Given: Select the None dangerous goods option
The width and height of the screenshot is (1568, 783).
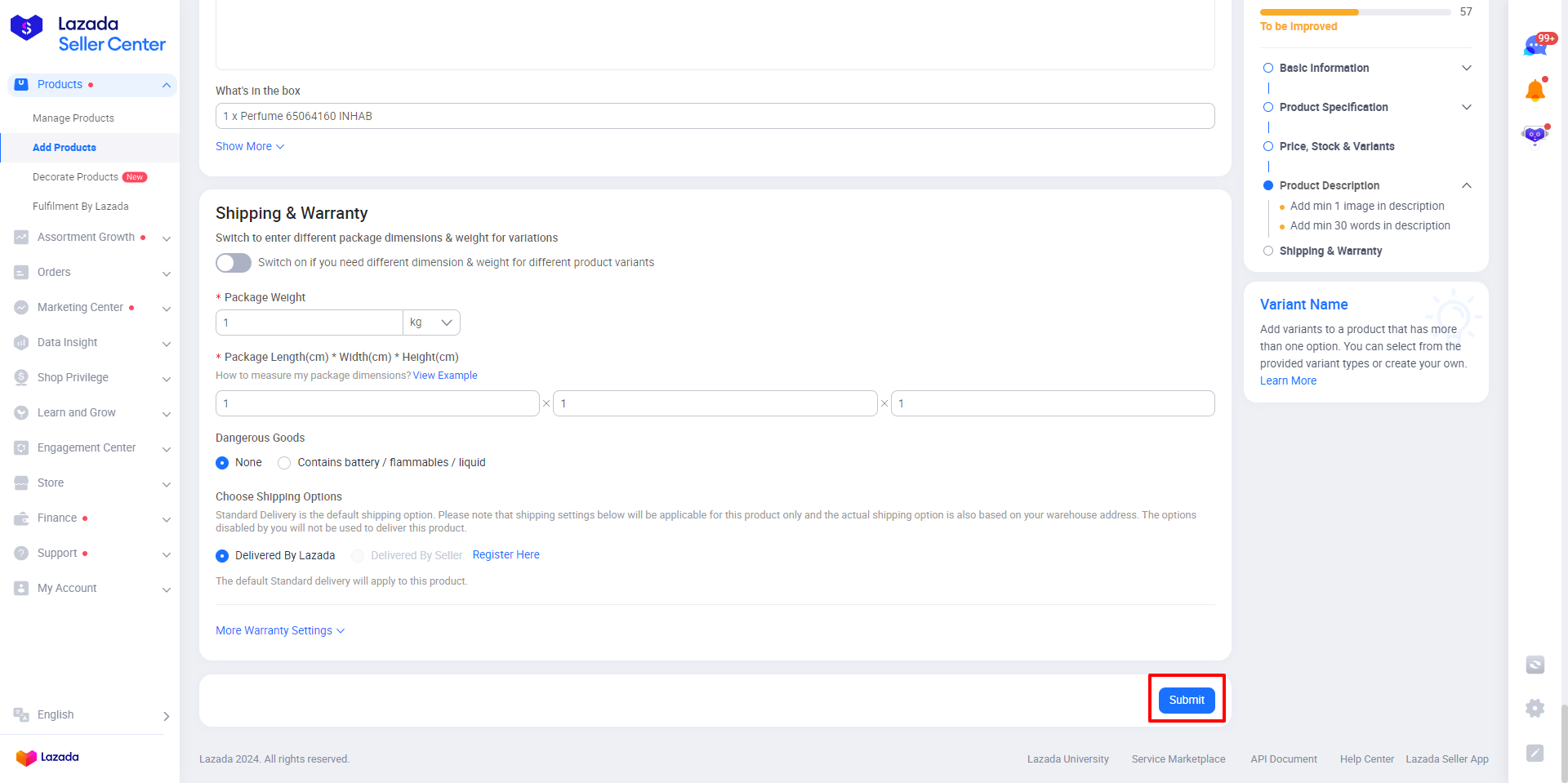Looking at the screenshot, I should 222,463.
